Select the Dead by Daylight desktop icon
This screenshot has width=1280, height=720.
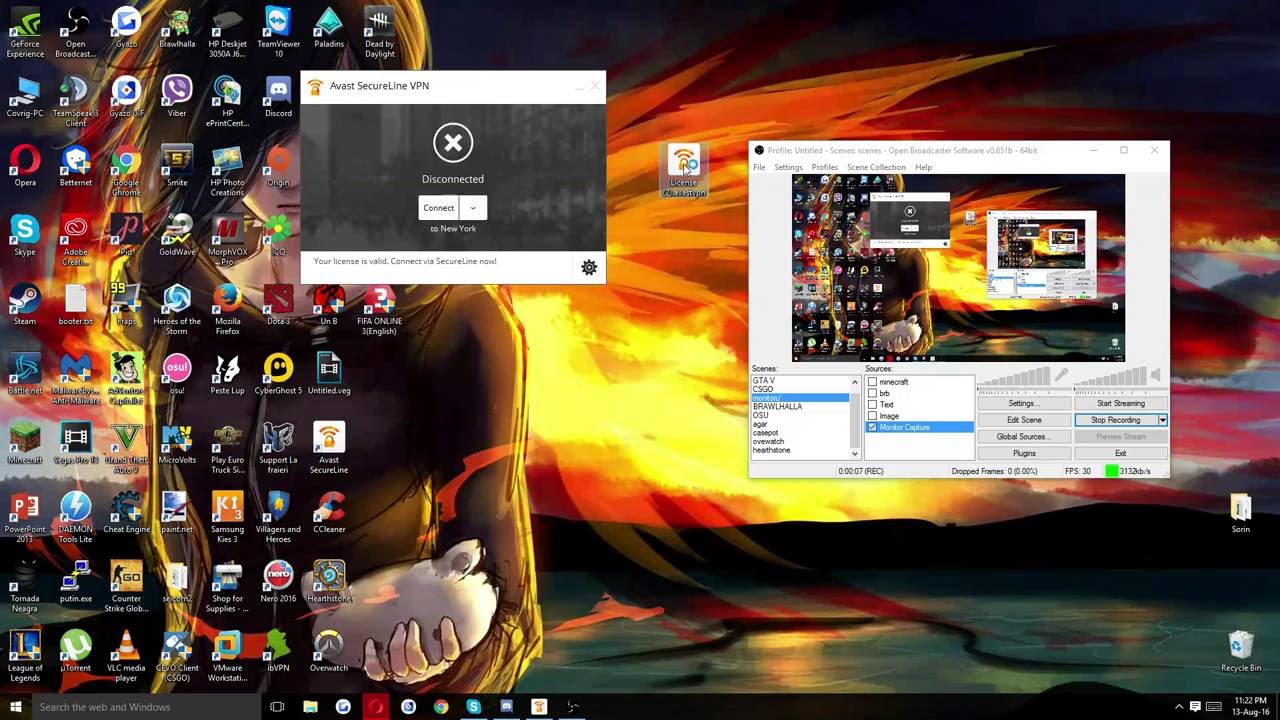point(379,34)
